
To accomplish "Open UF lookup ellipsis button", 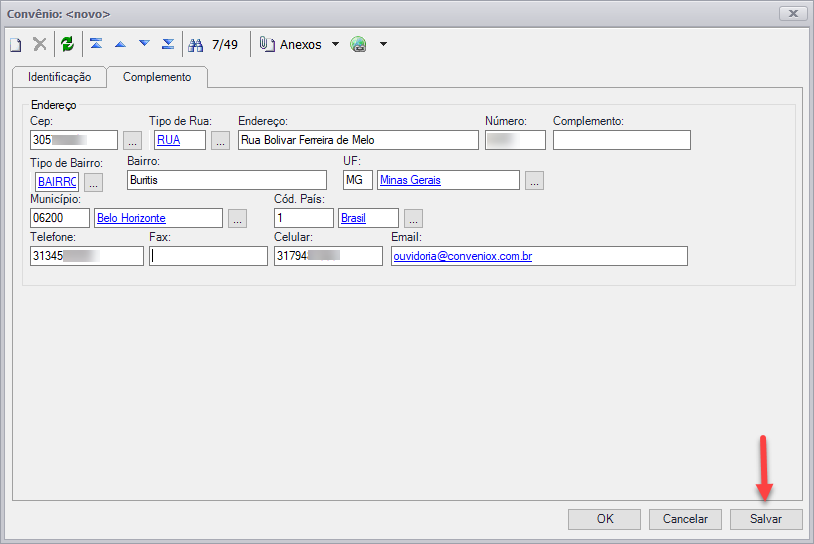I will (534, 181).
